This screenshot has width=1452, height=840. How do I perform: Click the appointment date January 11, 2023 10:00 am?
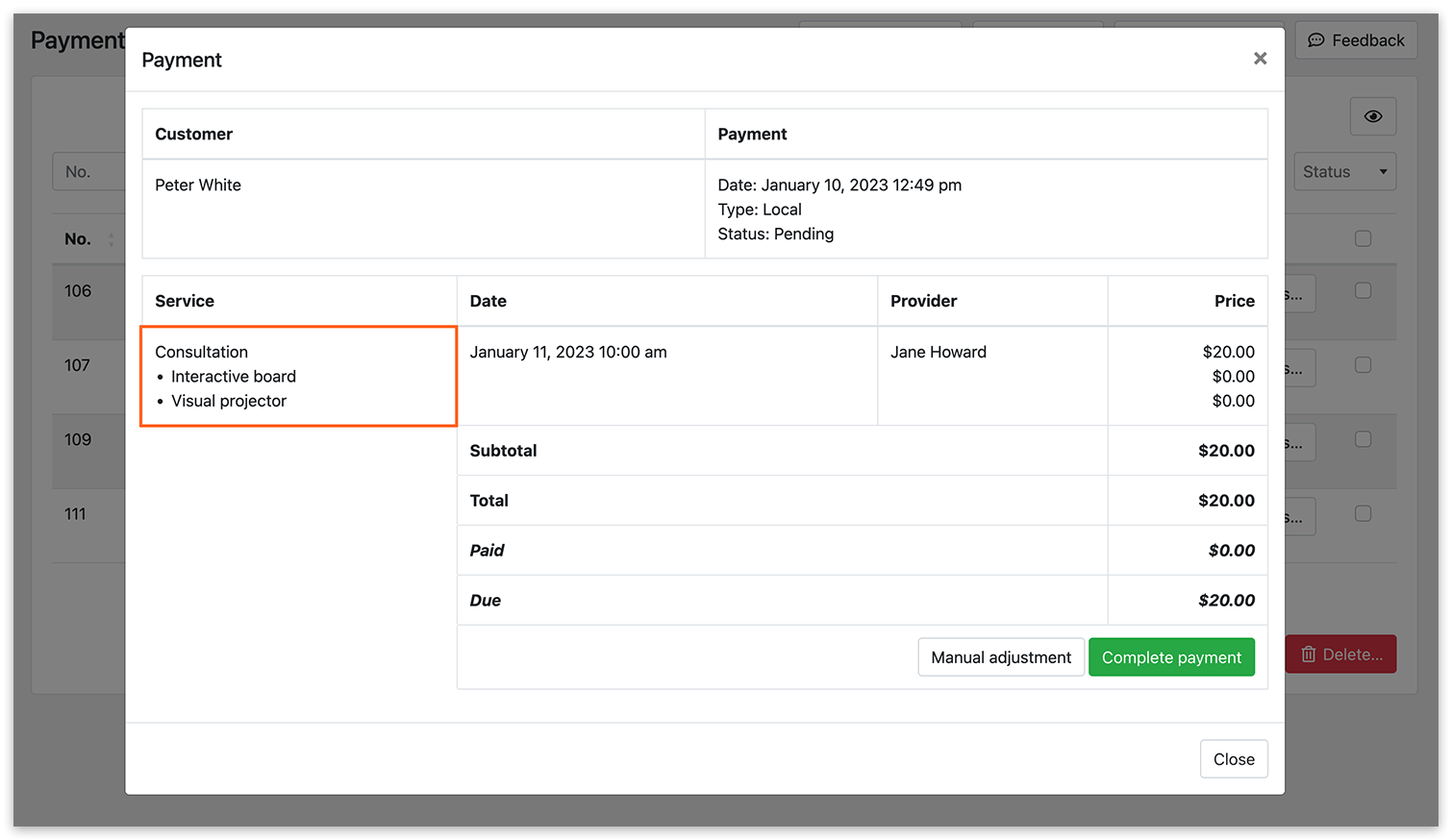pyautogui.click(x=568, y=352)
